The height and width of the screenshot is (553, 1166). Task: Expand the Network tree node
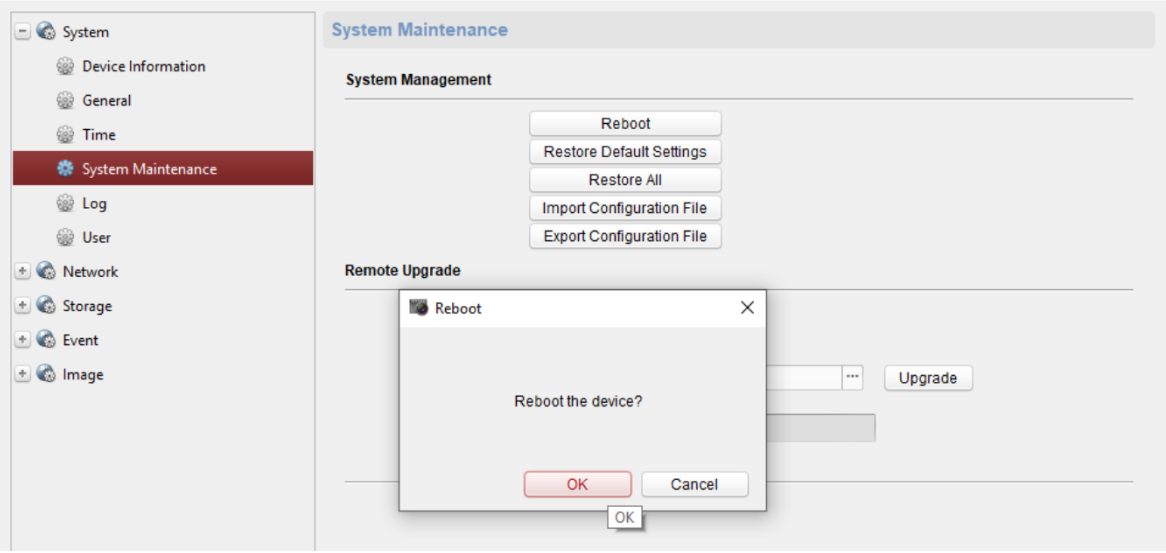point(23,272)
